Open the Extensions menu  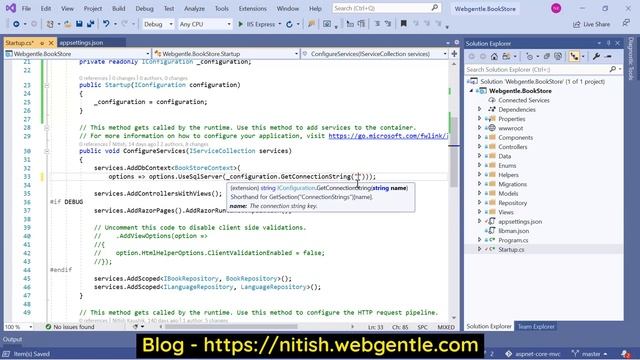pos(253,8)
